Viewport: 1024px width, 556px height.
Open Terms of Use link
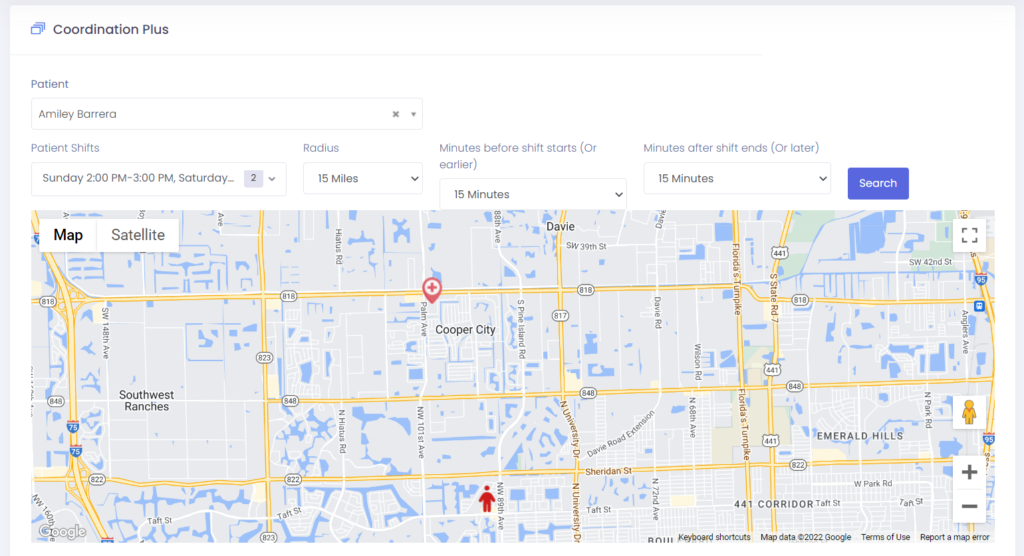[x=885, y=537]
